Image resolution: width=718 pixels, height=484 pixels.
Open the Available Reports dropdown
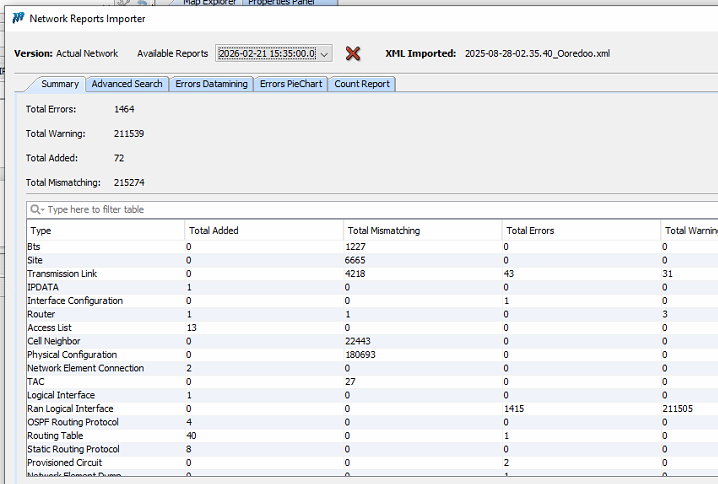(x=323, y=53)
